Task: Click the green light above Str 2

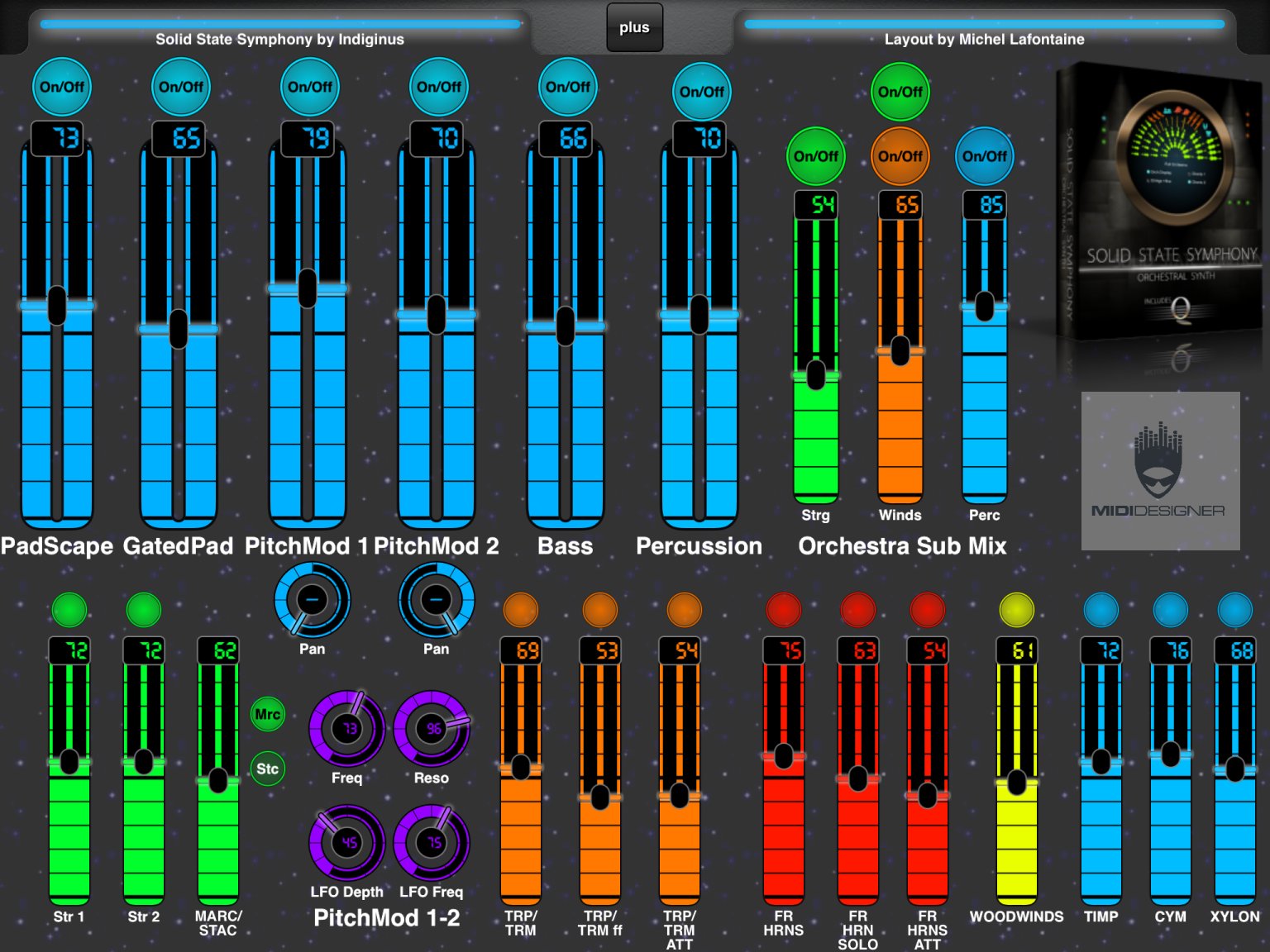Action: pos(144,610)
